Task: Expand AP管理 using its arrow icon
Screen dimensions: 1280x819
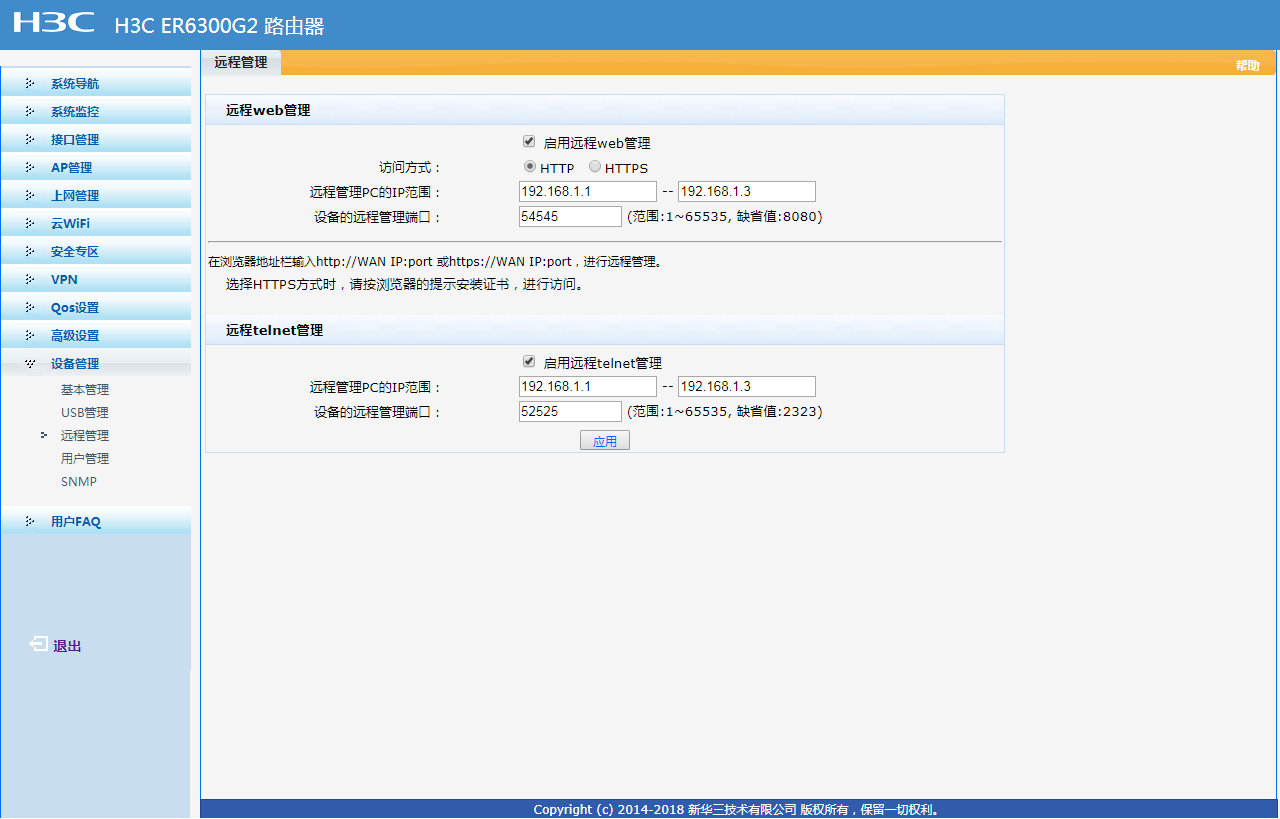Action: pyautogui.click(x=30, y=168)
